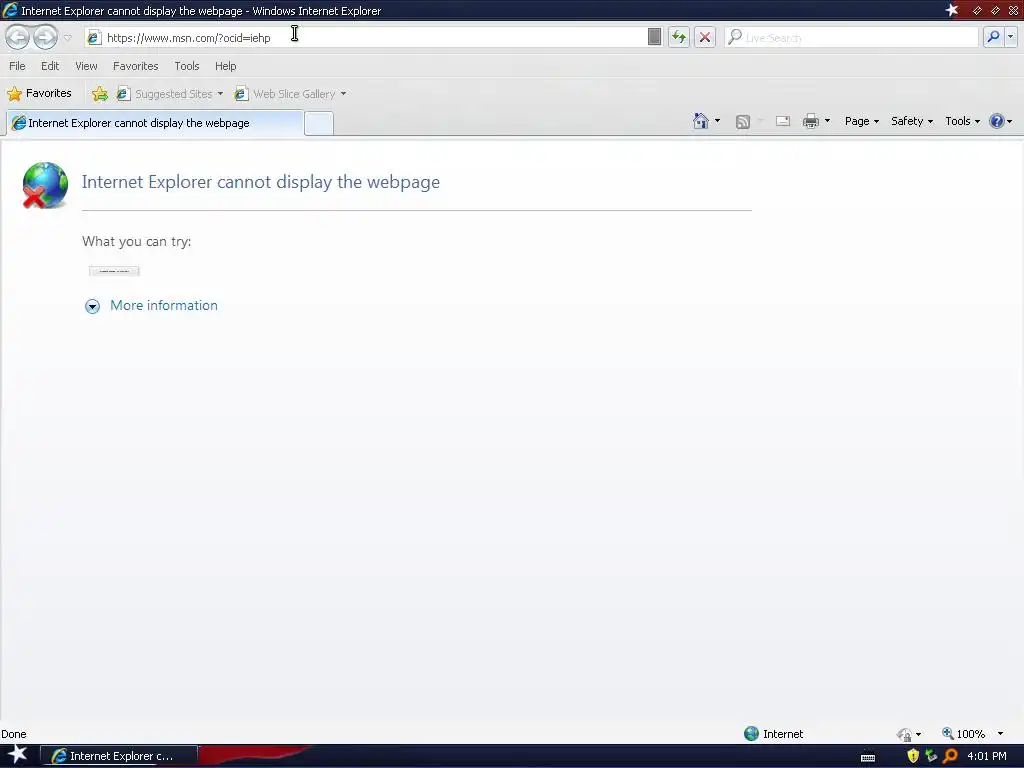Click the small button under 'What you can try'
The width and height of the screenshot is (1024, 768).
coord(114,271)
